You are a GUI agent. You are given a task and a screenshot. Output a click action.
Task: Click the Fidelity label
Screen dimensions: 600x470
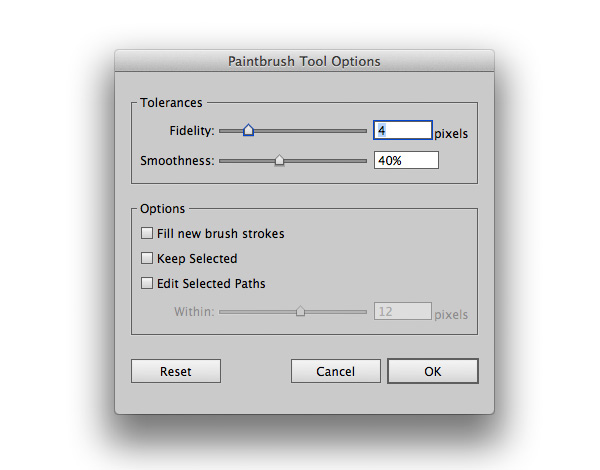tap(192, 131)
